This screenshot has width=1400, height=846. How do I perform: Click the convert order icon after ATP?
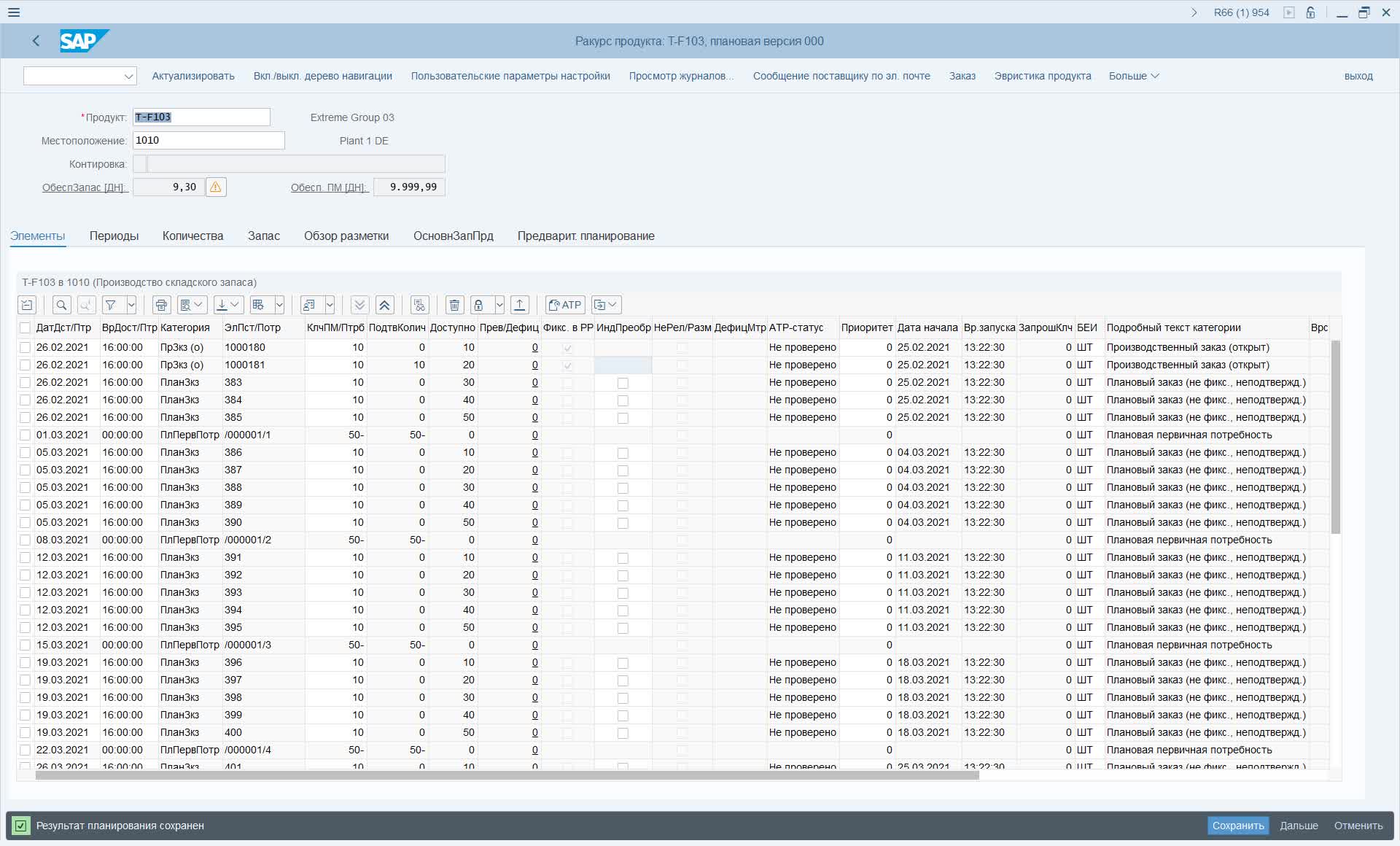606,305
